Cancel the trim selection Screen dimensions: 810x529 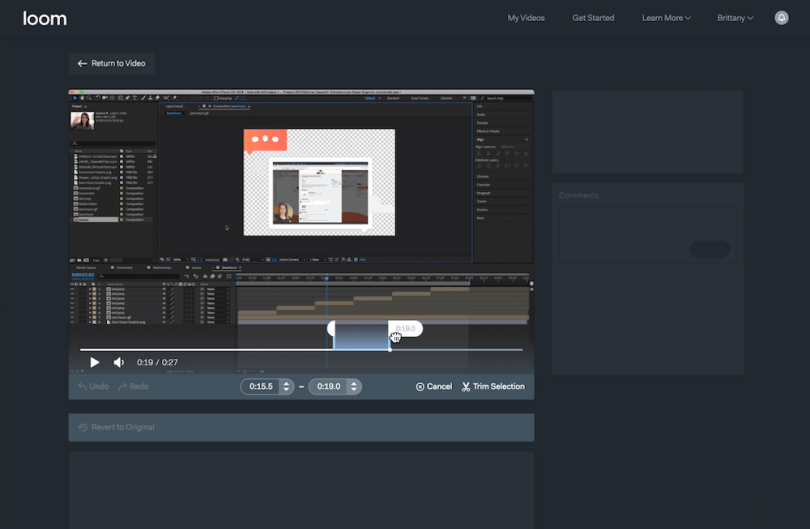[434, 386]
